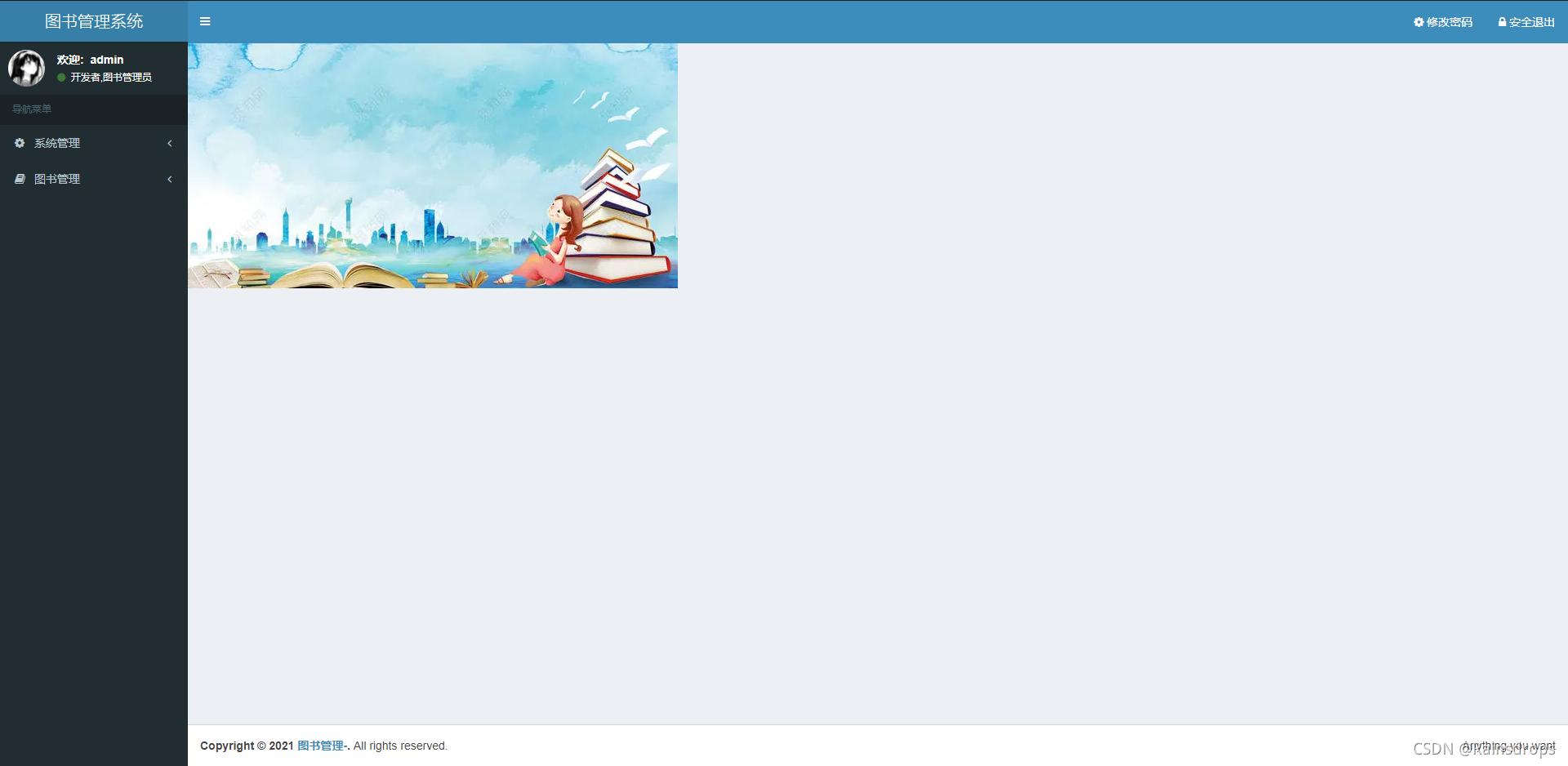Click the 开发者,图书管理员 role text
This screenshot has height=766, width=1568.
111,78
